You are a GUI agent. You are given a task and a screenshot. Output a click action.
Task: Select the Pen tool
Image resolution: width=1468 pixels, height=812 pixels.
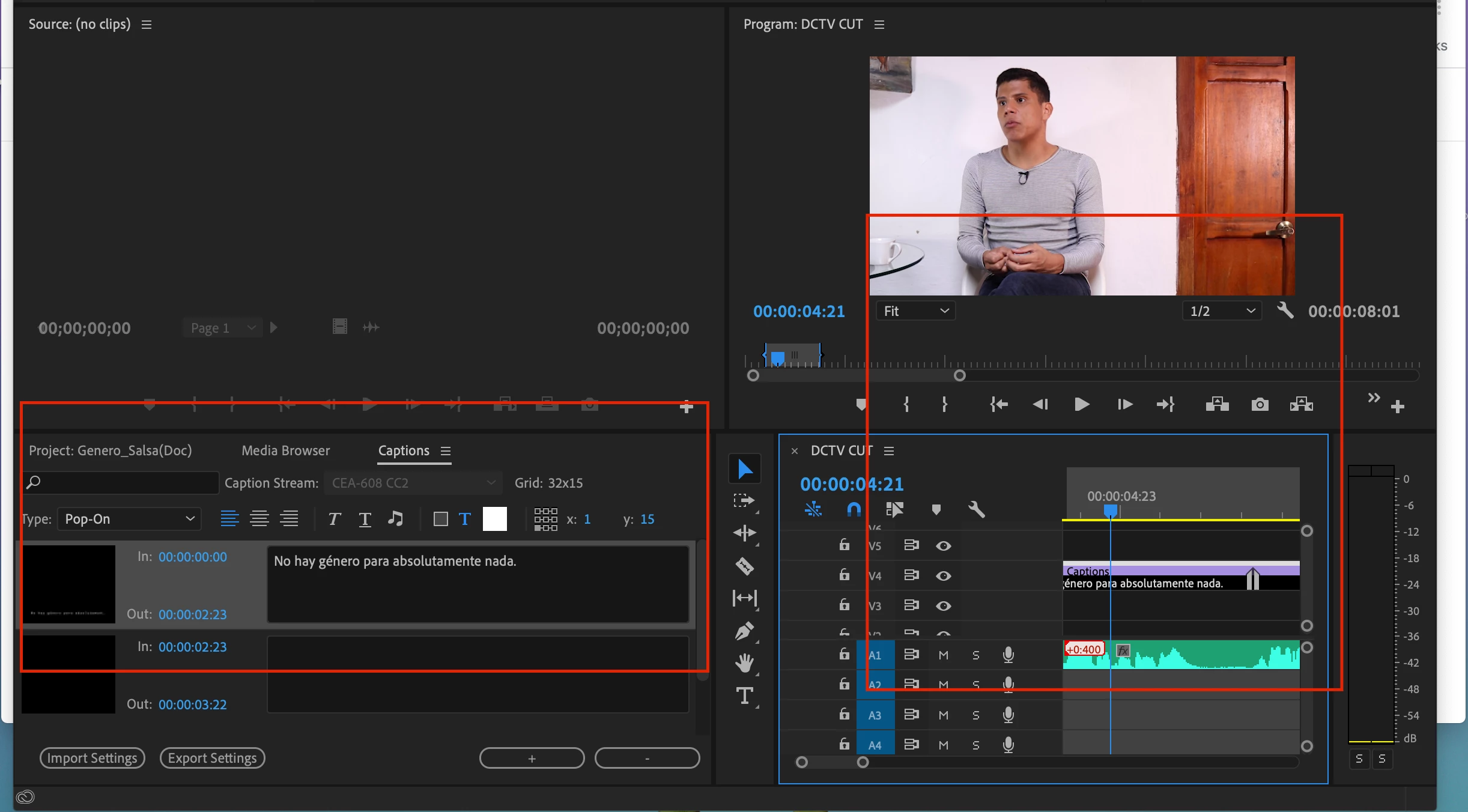[x=745, y=631]
